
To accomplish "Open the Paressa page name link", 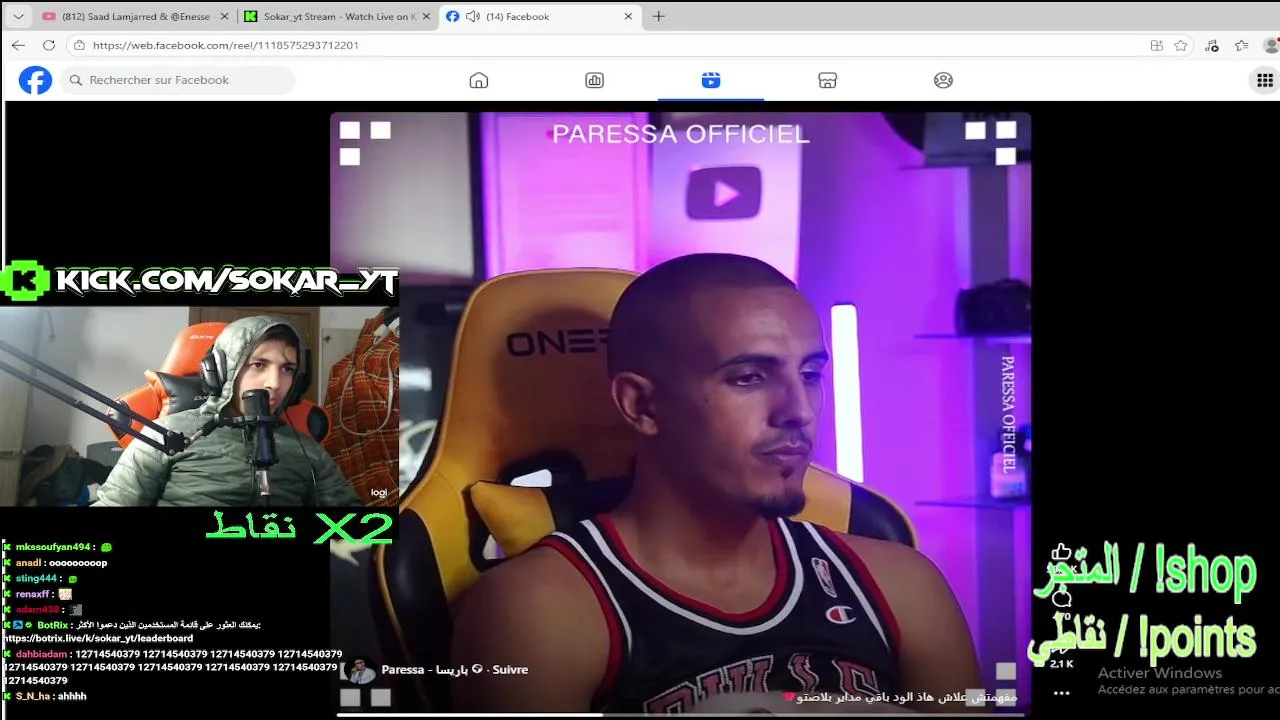I will click(x=426, y=670).
